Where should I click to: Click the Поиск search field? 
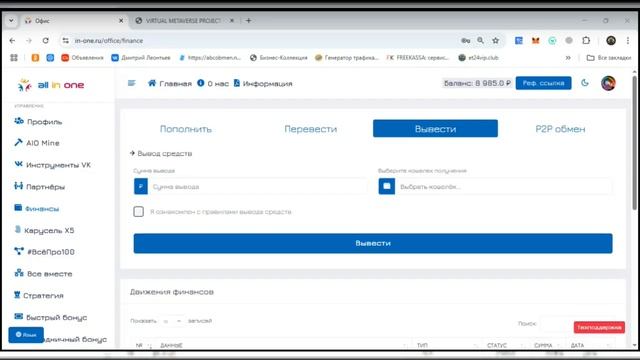click(x=556, y=323)
